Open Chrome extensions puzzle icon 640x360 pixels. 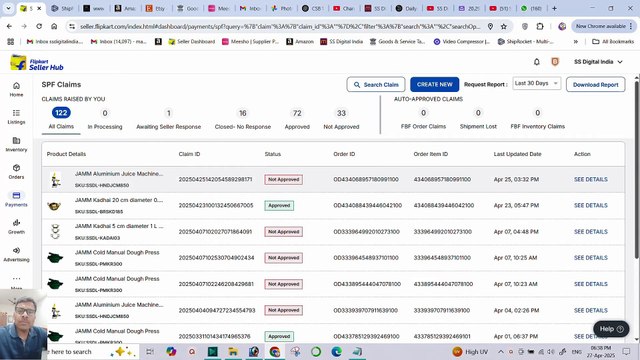coord(540,26)
